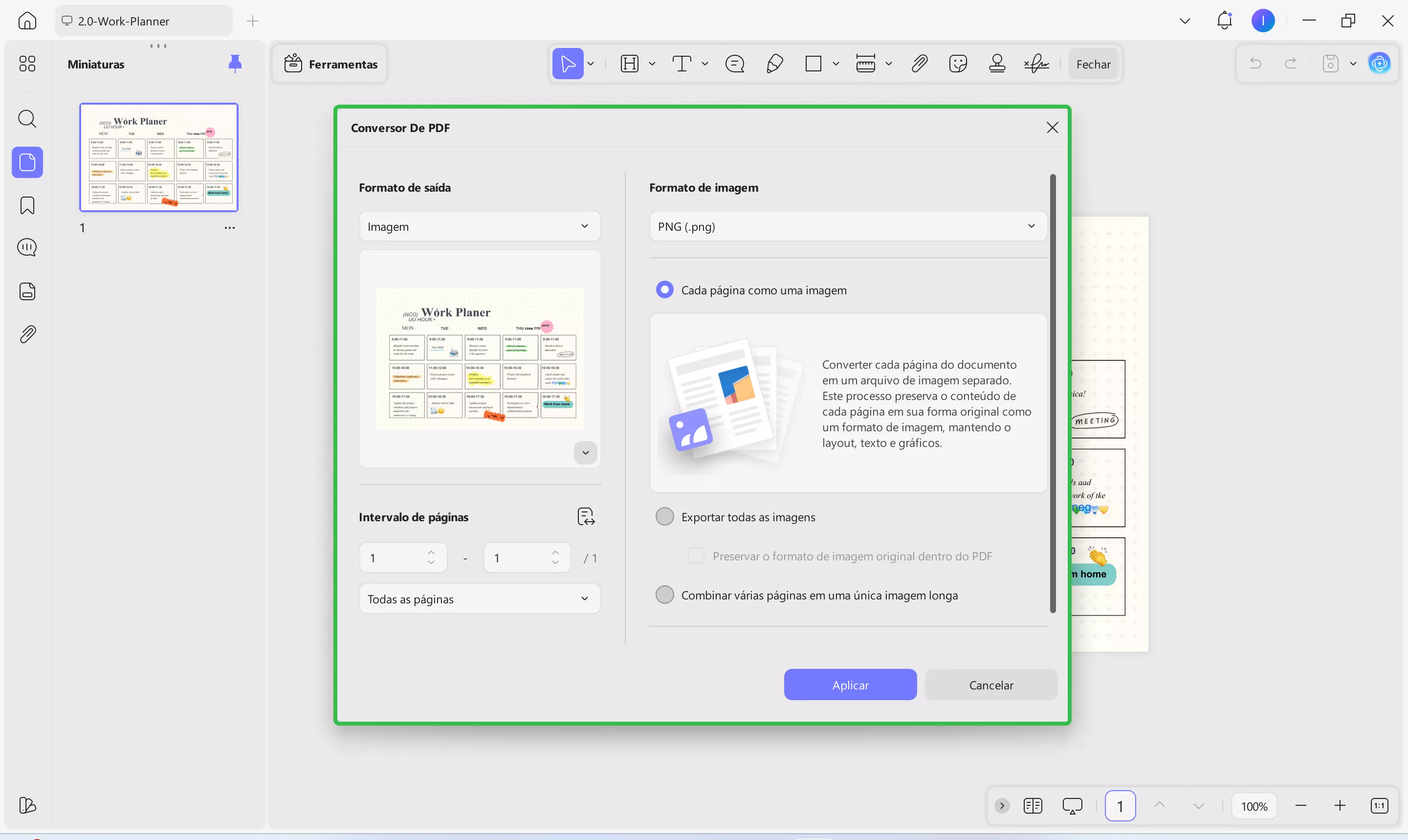Pick the pencil drawing tool
This screenshot has width=1408, height=840.
point(774,64)
